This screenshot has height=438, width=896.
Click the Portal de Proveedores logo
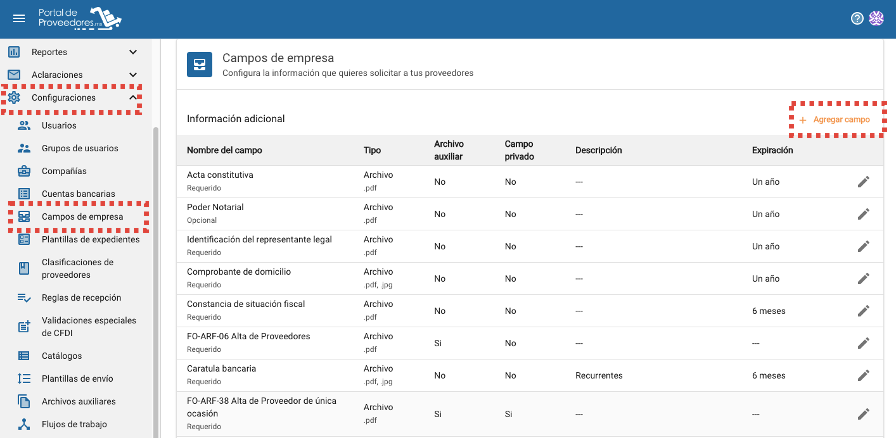pos(80,18)
